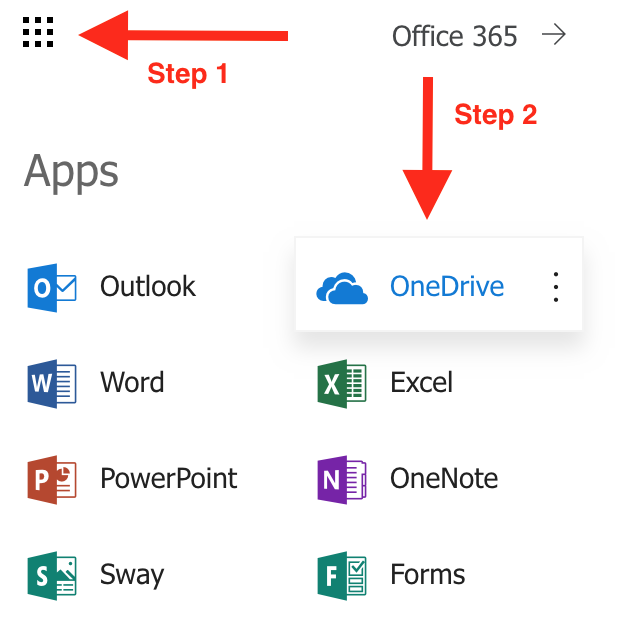This screenshot has height=638, width=622.
Task: Click the PowerPoint app icon
Action: (x=52, y=480)
